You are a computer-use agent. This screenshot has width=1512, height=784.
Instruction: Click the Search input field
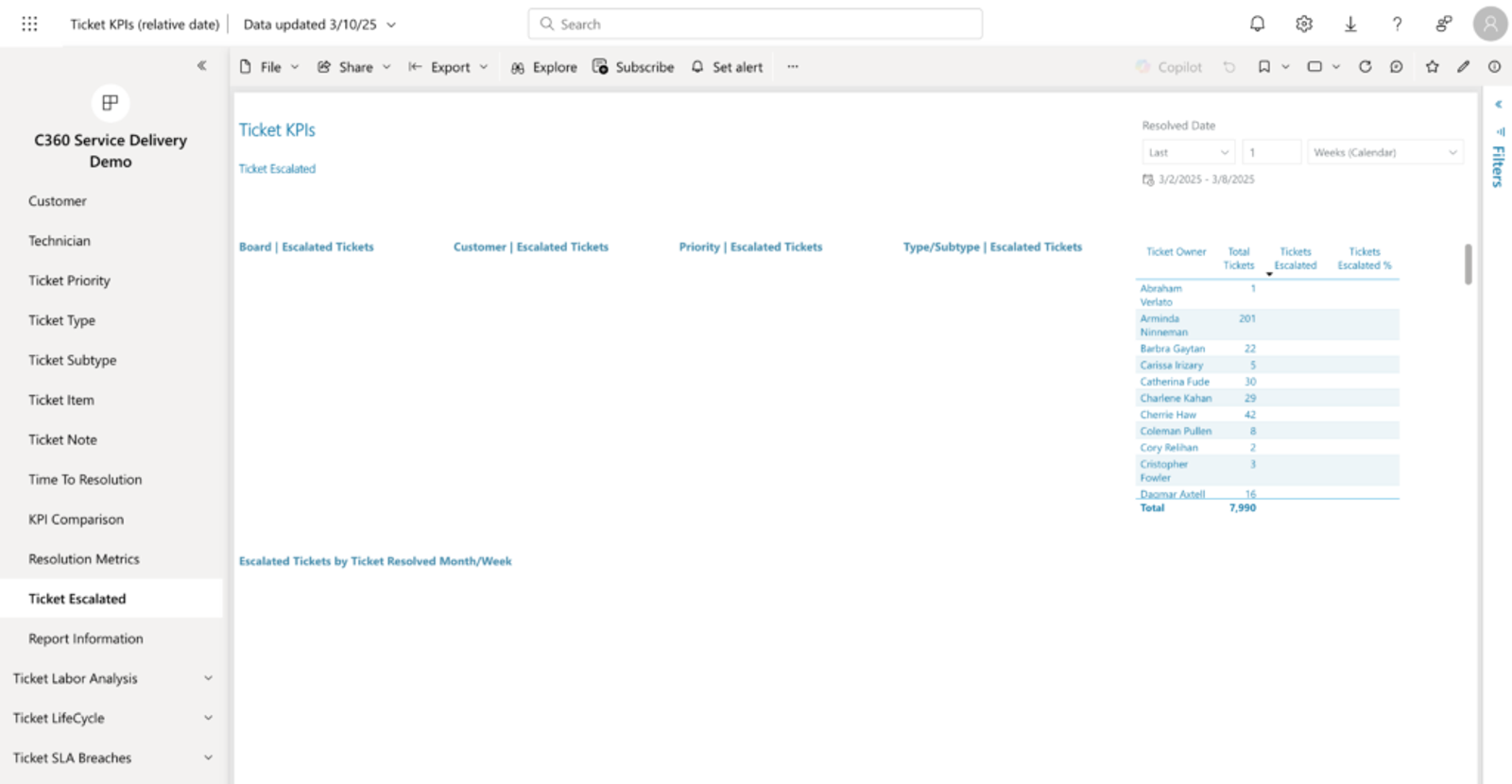tap(755, 24)
